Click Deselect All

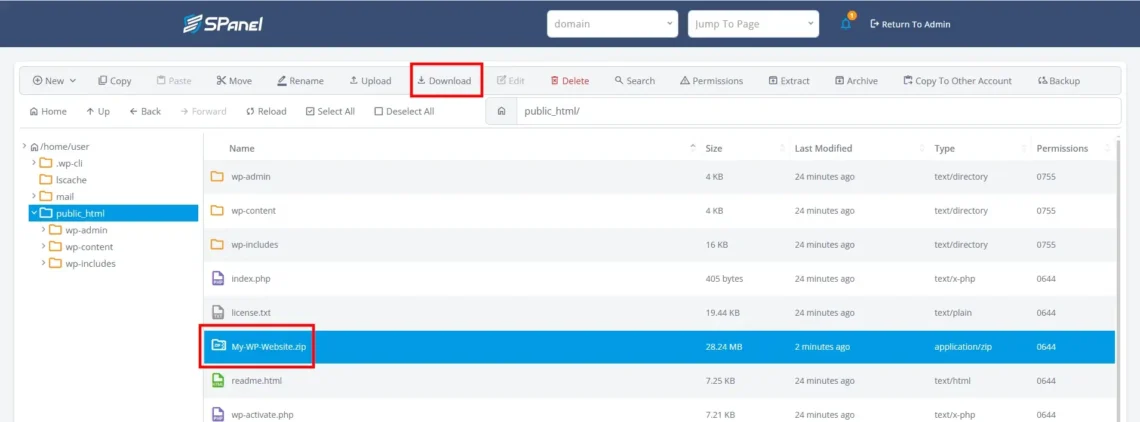click(x=404, y=111)
